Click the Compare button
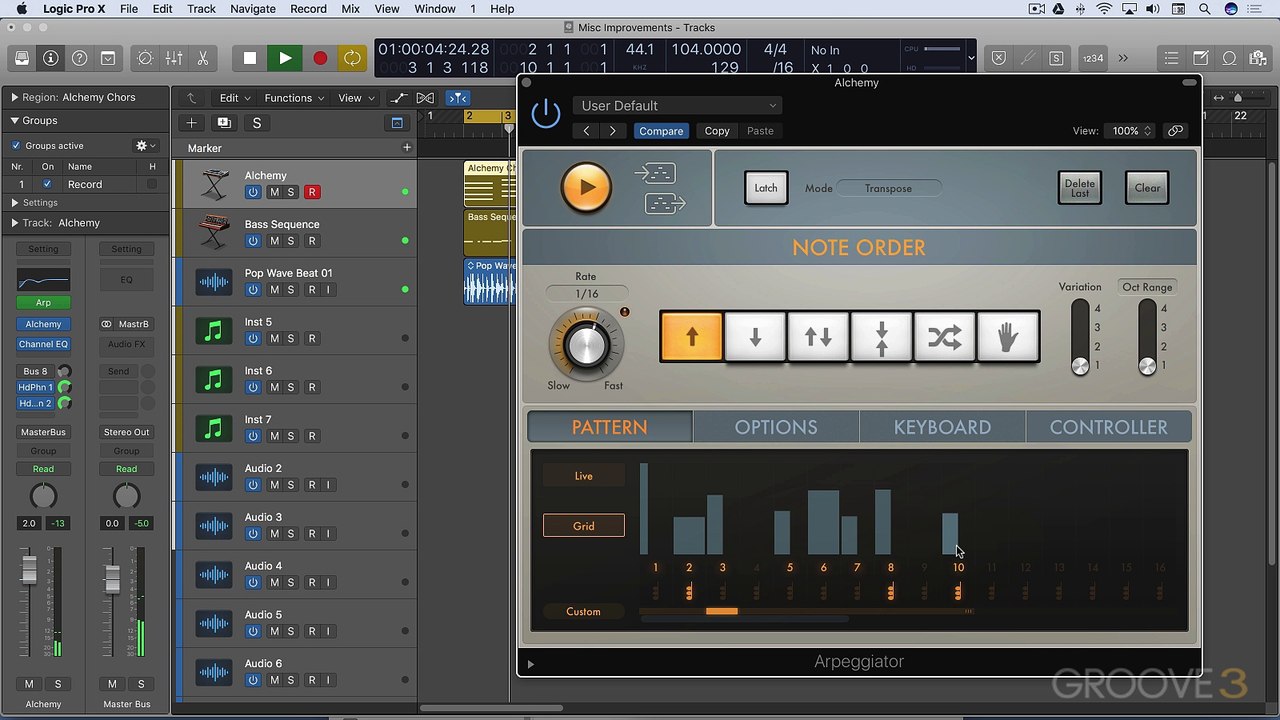1280x720 pixels. point(661,131)
